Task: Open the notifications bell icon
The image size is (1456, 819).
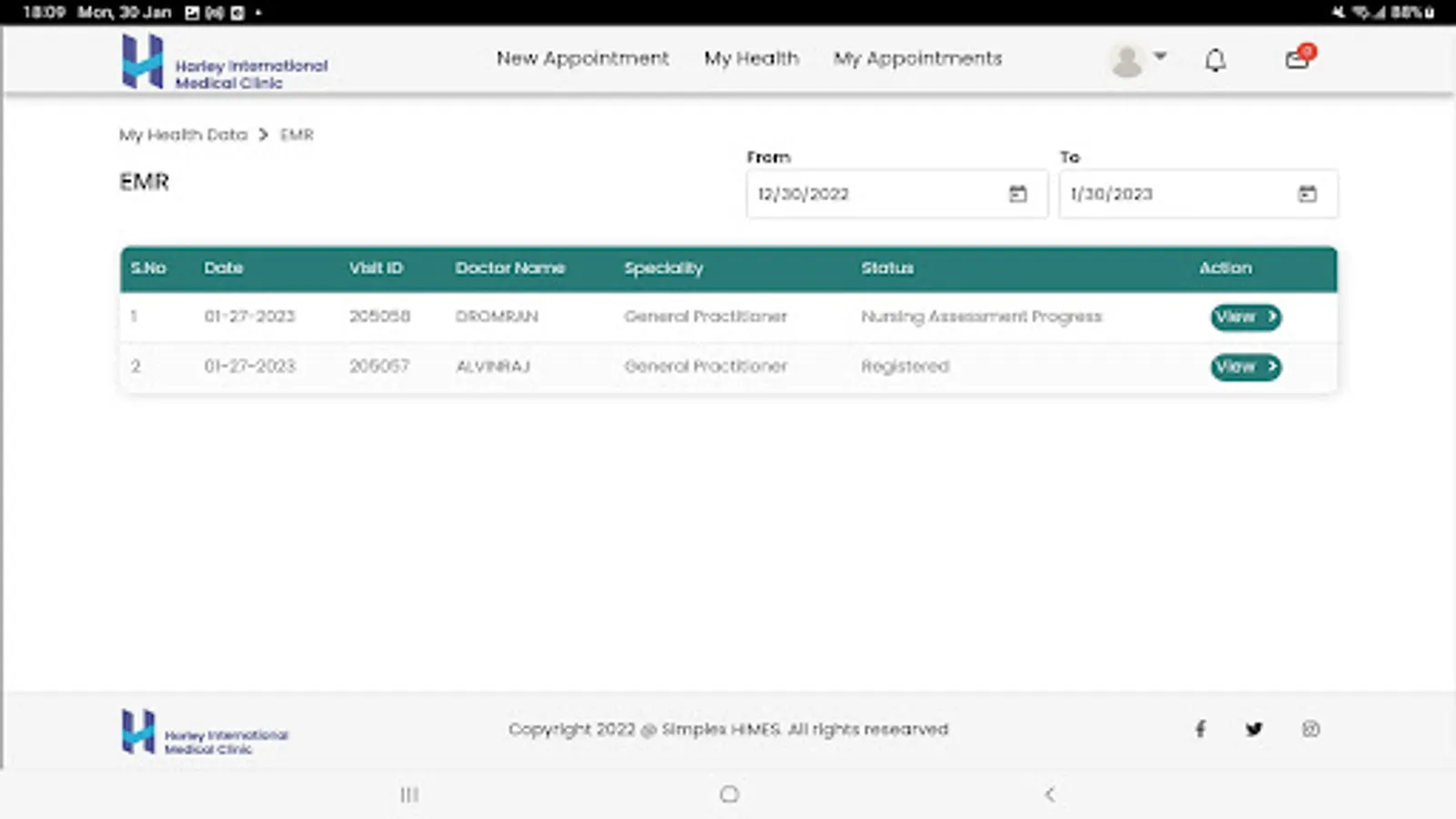Action: tap(1214, 59)
